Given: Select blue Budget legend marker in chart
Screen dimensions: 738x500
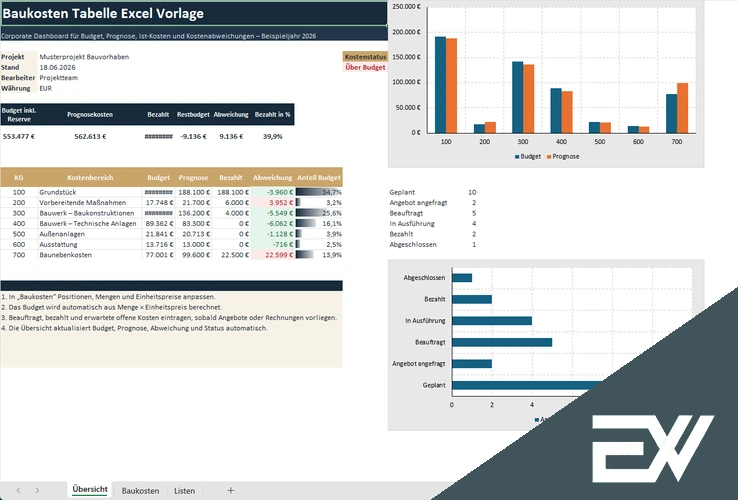Looking at the screenshot, I should [517, 157].
